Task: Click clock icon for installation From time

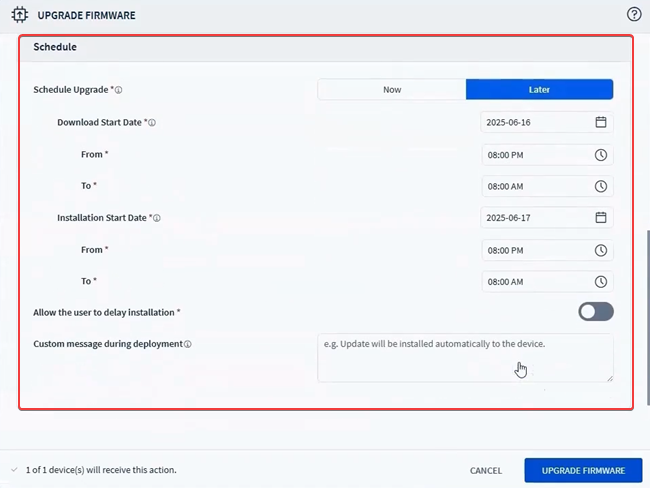Action: point(601,250)
